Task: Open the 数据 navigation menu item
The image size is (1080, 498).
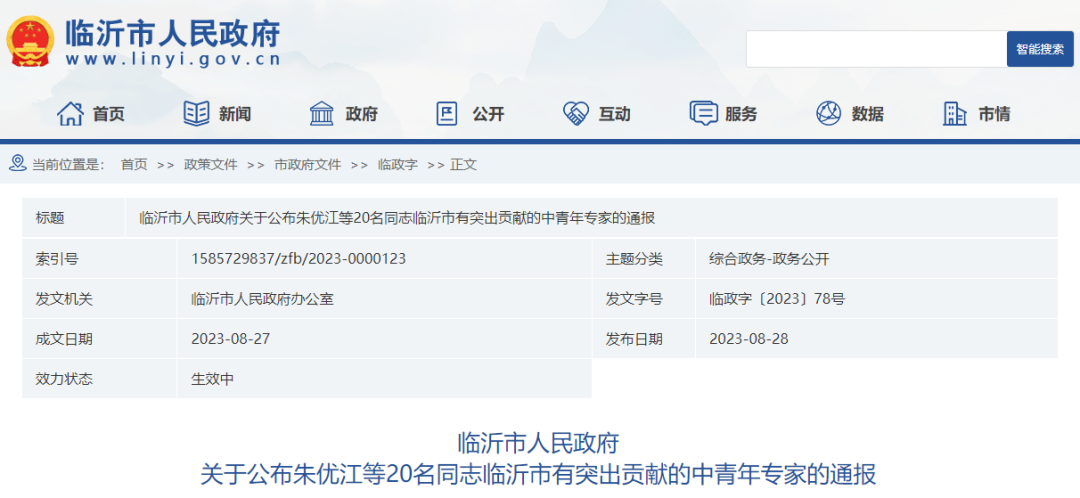Action: 867,114
